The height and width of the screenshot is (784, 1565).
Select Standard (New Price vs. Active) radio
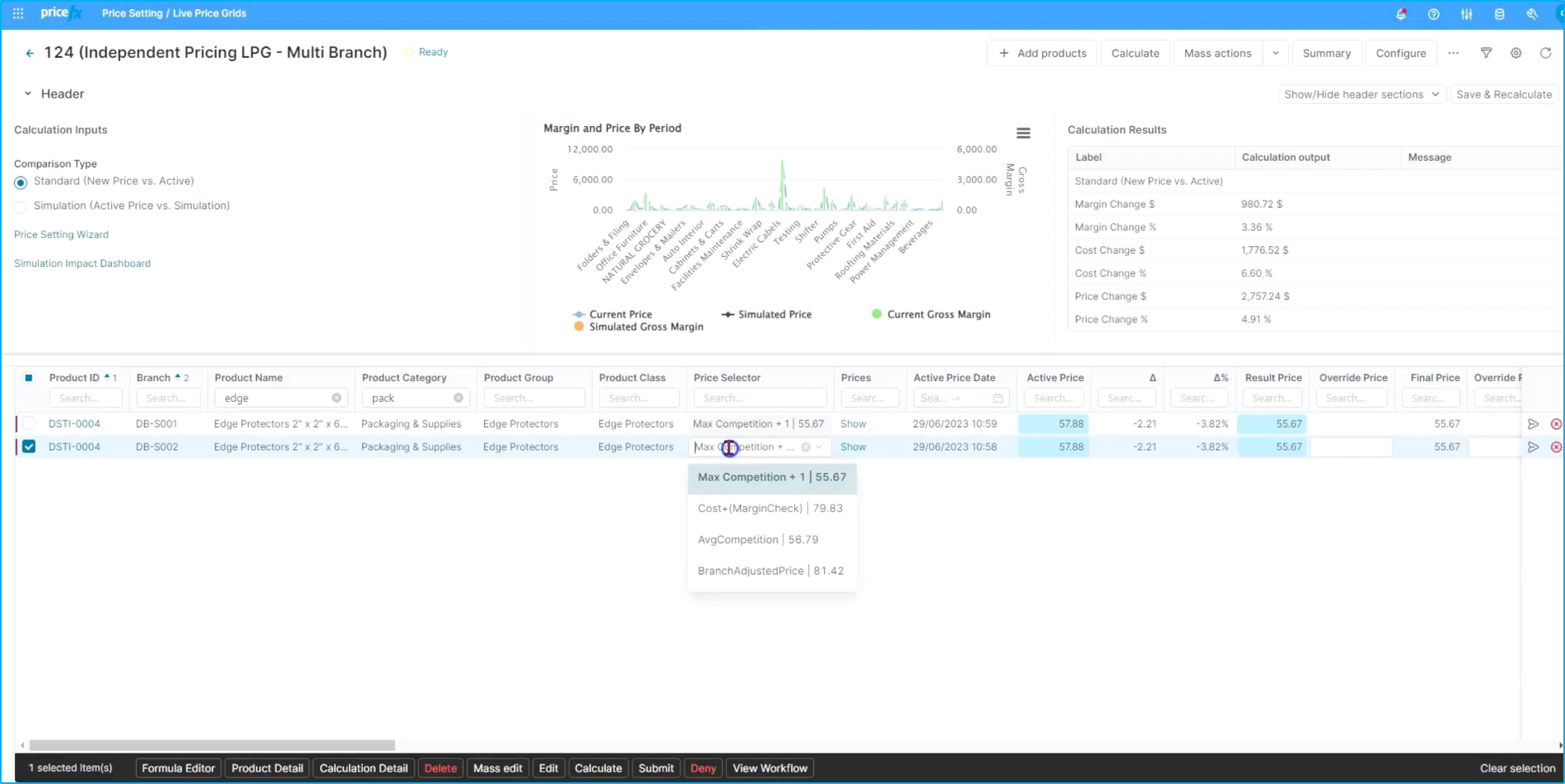point(21,182)
